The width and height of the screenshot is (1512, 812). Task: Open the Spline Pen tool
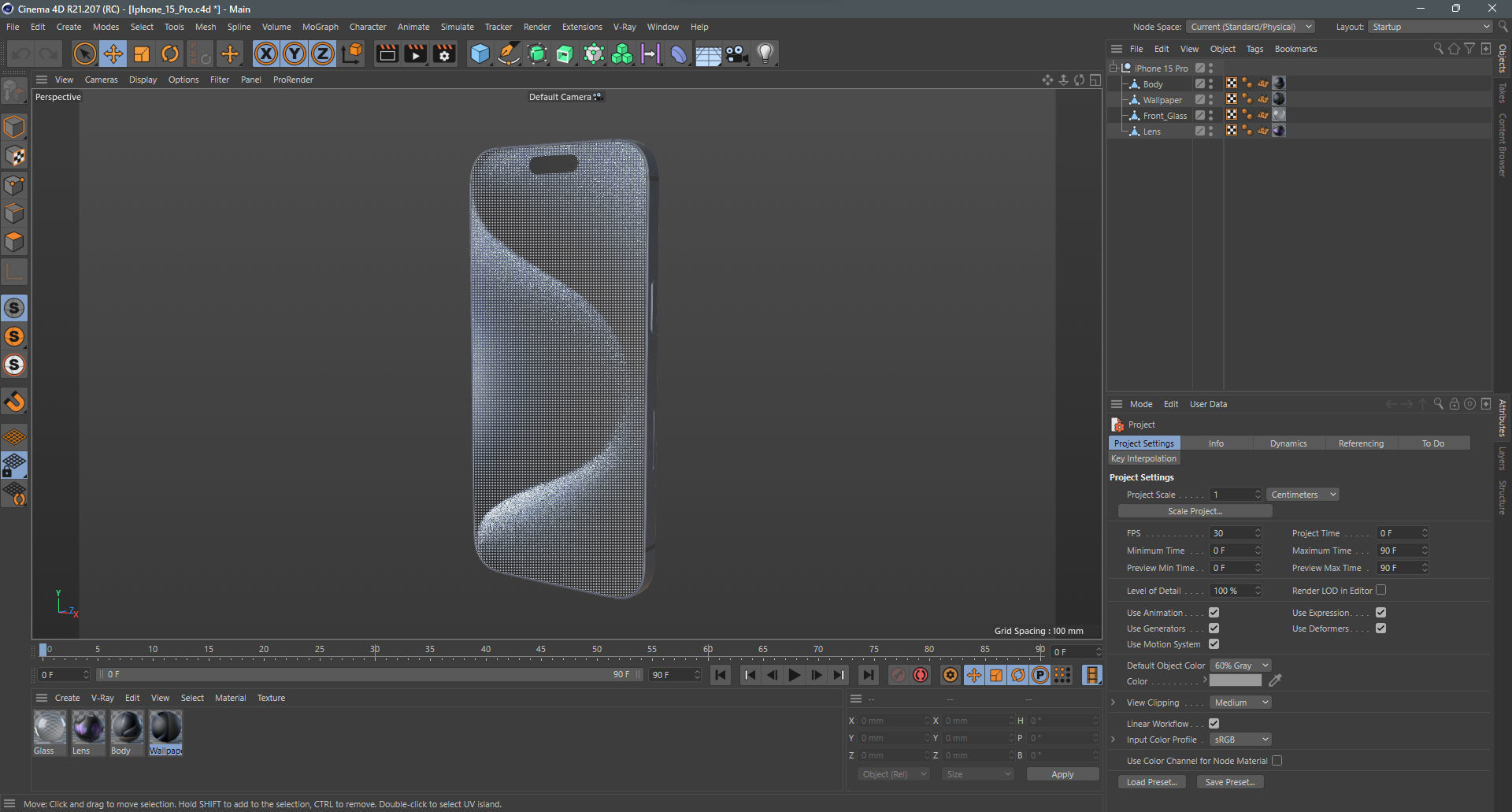(x=509, y=54)
